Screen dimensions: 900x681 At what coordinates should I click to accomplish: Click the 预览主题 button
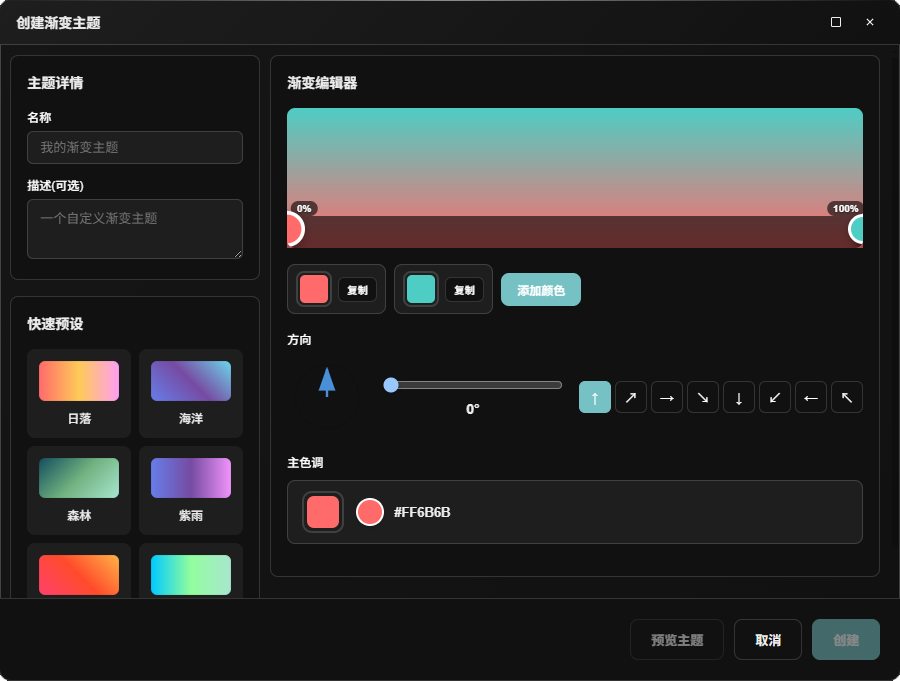pos(677,640)
